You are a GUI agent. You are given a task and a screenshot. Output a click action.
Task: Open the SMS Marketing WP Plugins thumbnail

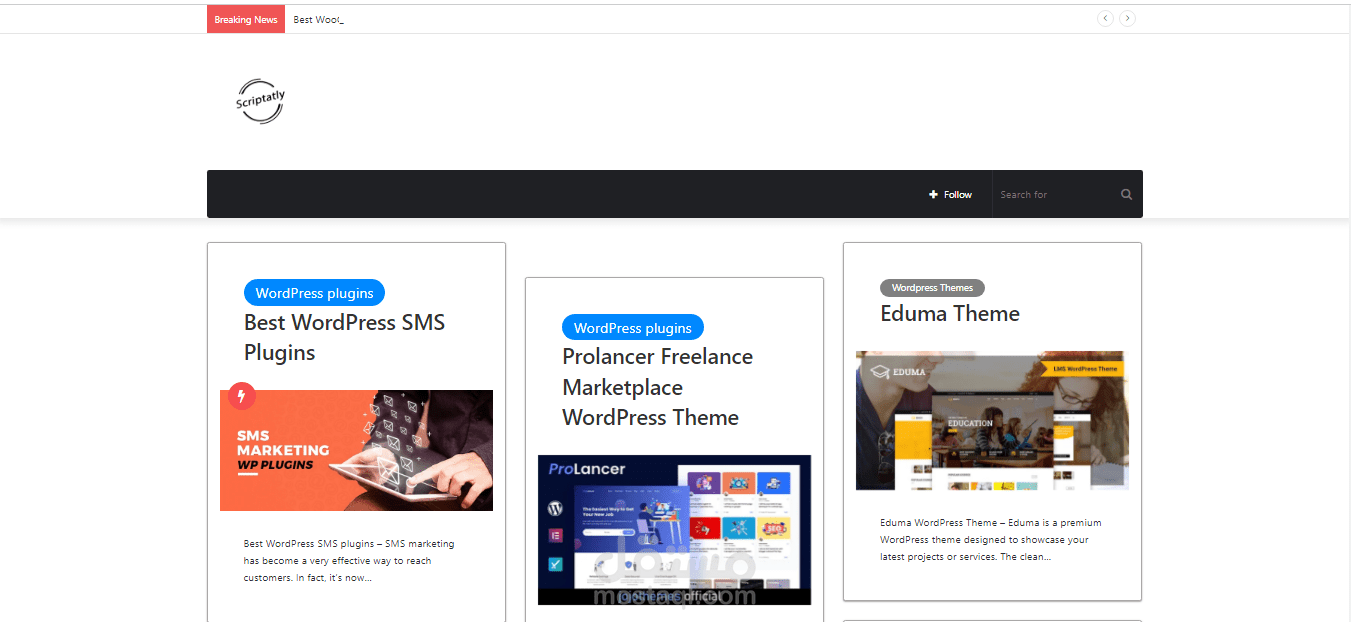tap(356, 450)
